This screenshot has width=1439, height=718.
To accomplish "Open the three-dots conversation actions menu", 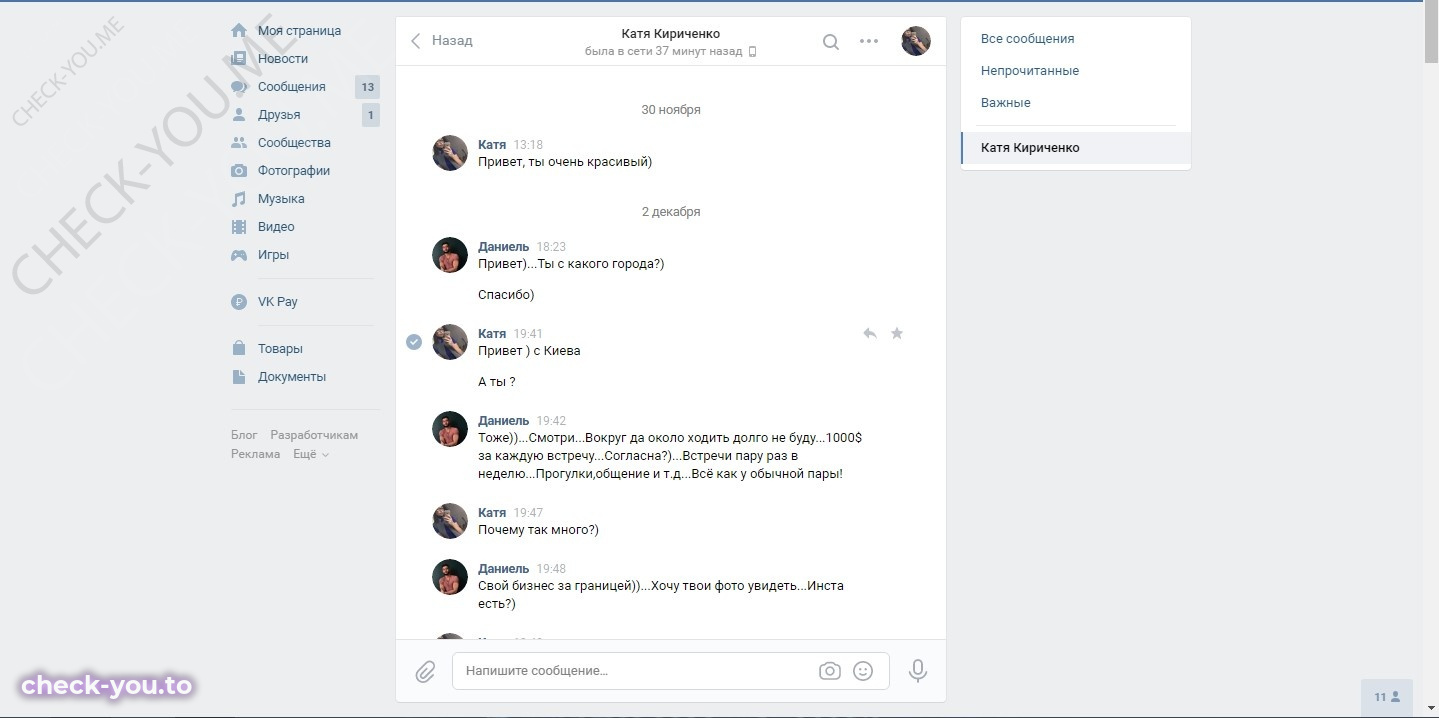I will [x=869, y=41].
